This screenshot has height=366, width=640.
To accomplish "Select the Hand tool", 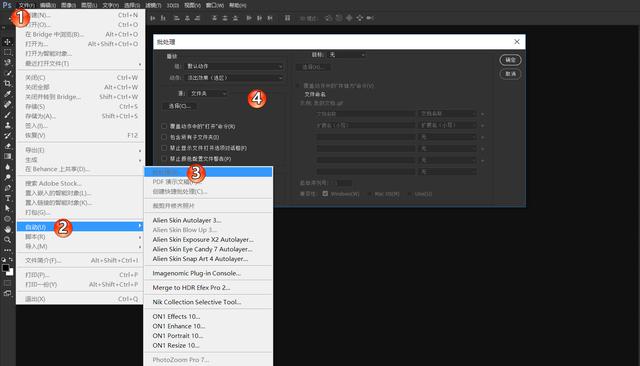I will click(7, 229).
